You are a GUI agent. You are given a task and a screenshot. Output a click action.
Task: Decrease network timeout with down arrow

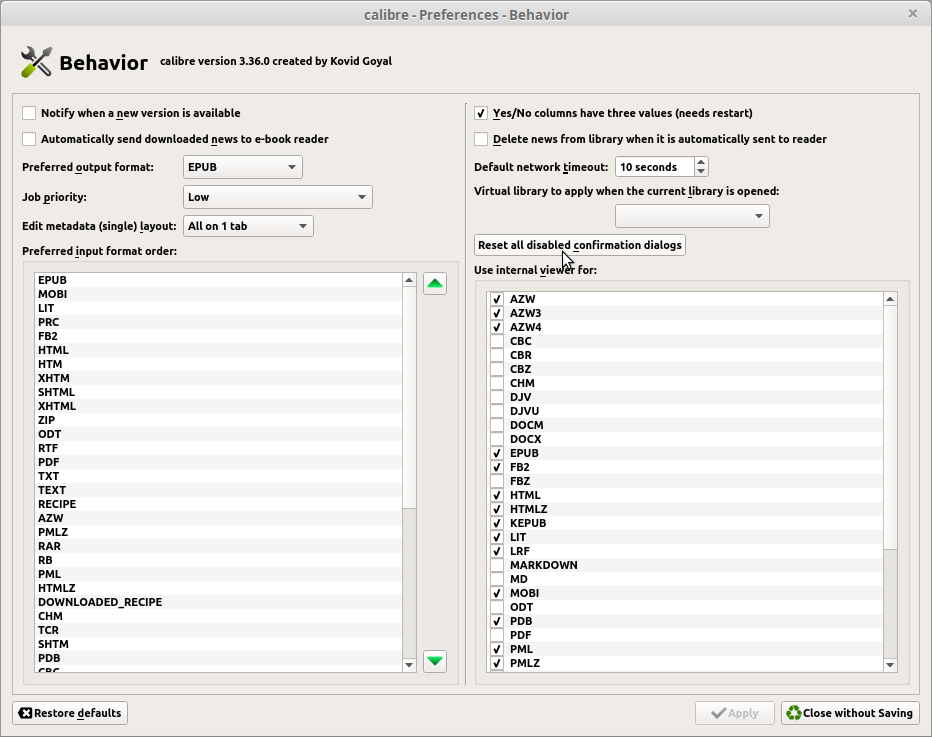point(701,172)
